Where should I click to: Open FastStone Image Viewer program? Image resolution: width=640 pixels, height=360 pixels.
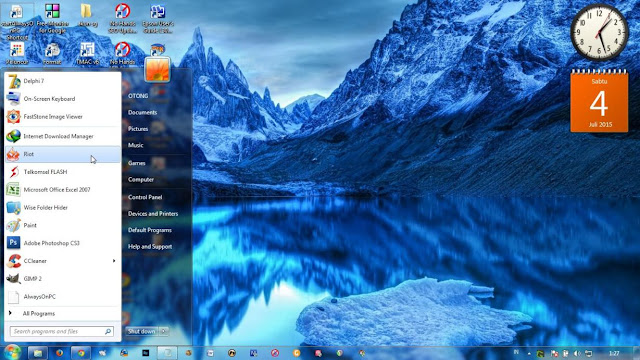[x=62, y=117]
